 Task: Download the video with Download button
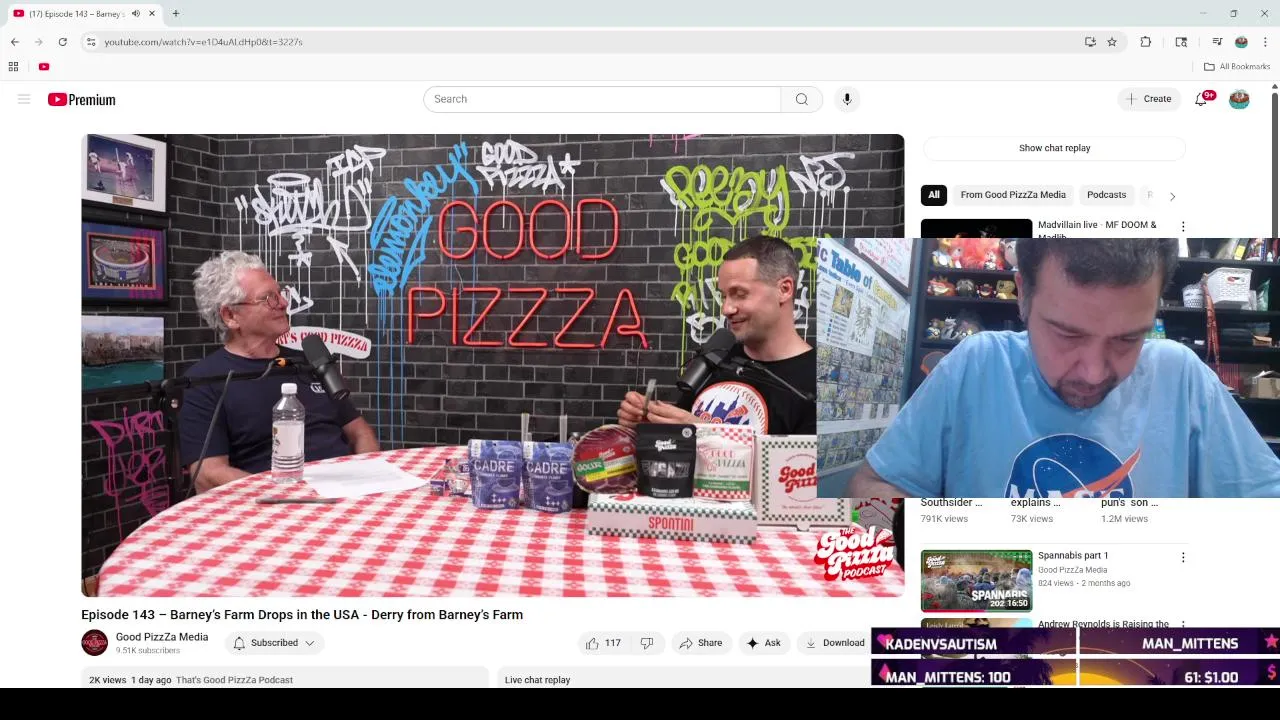tap(834, 643)
